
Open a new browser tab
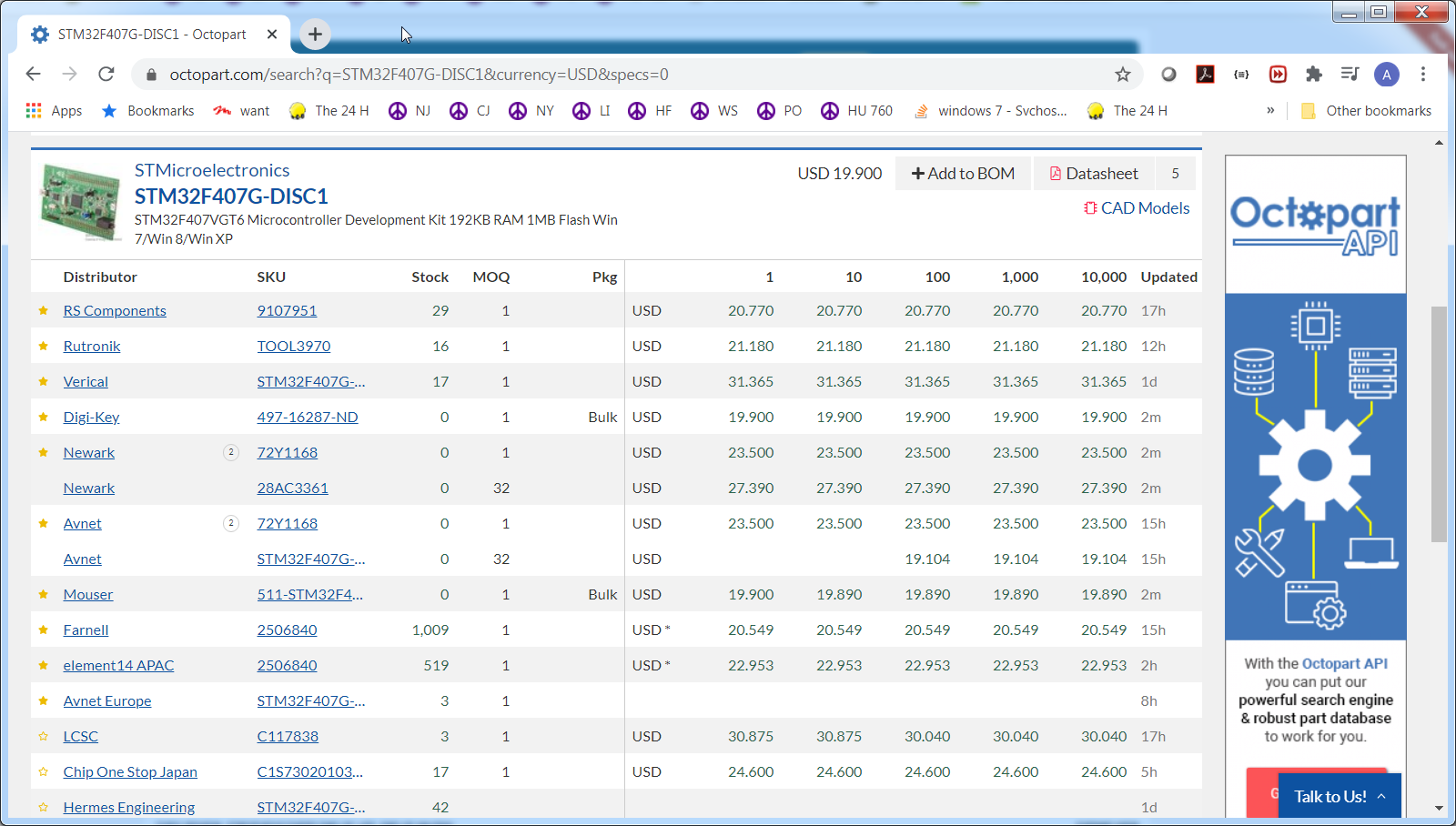[315, 35]
